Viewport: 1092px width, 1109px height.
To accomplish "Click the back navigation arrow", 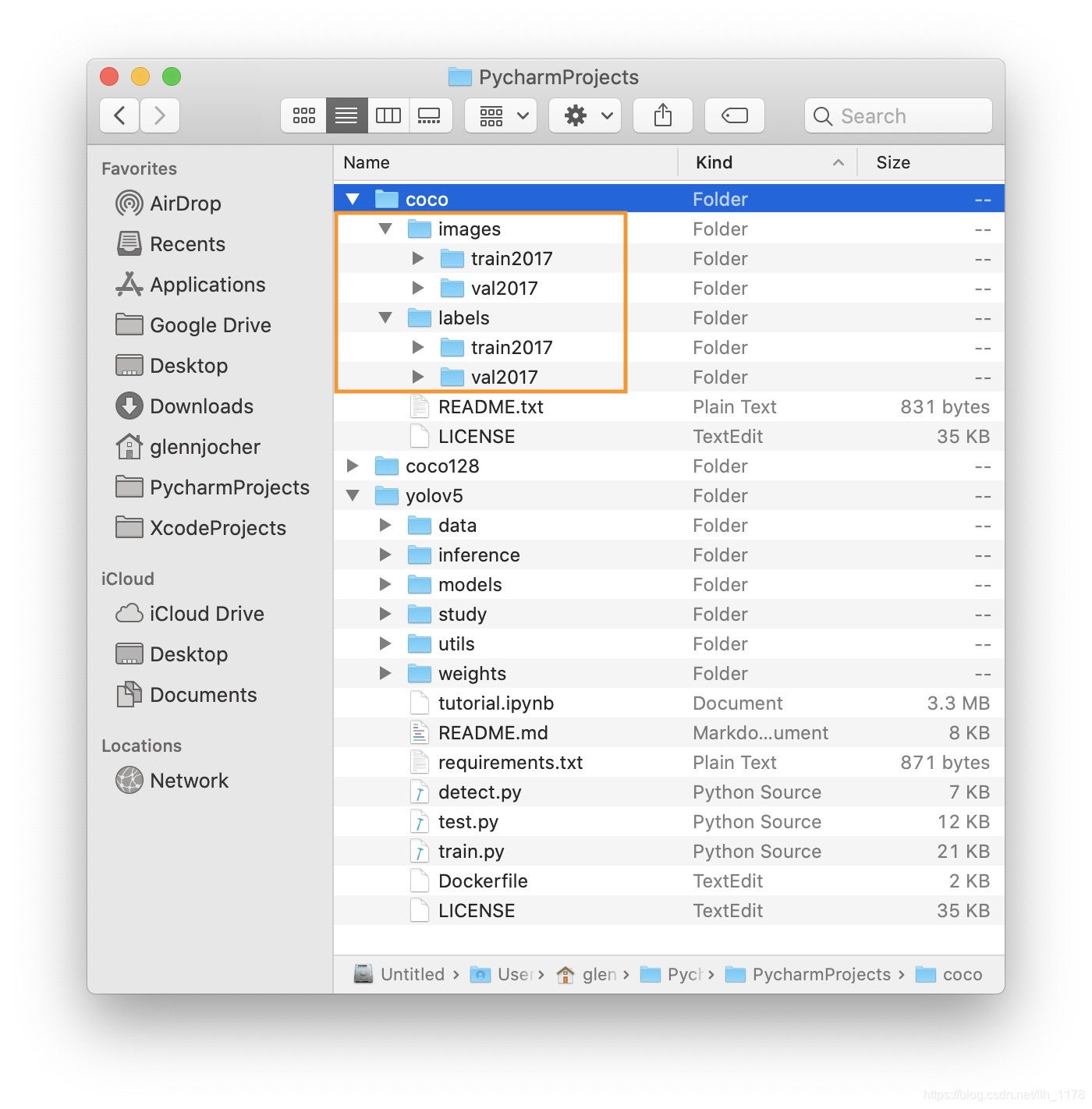I will pos(119,115).
